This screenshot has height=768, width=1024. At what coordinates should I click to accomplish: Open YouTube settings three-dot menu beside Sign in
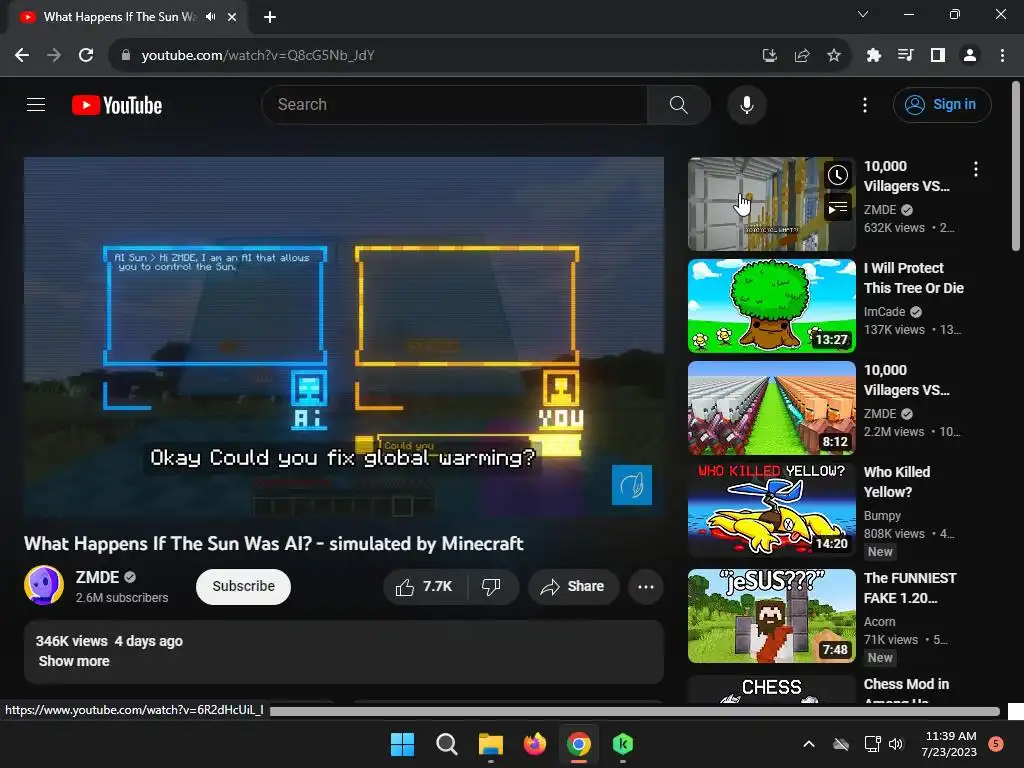point(865,104)
